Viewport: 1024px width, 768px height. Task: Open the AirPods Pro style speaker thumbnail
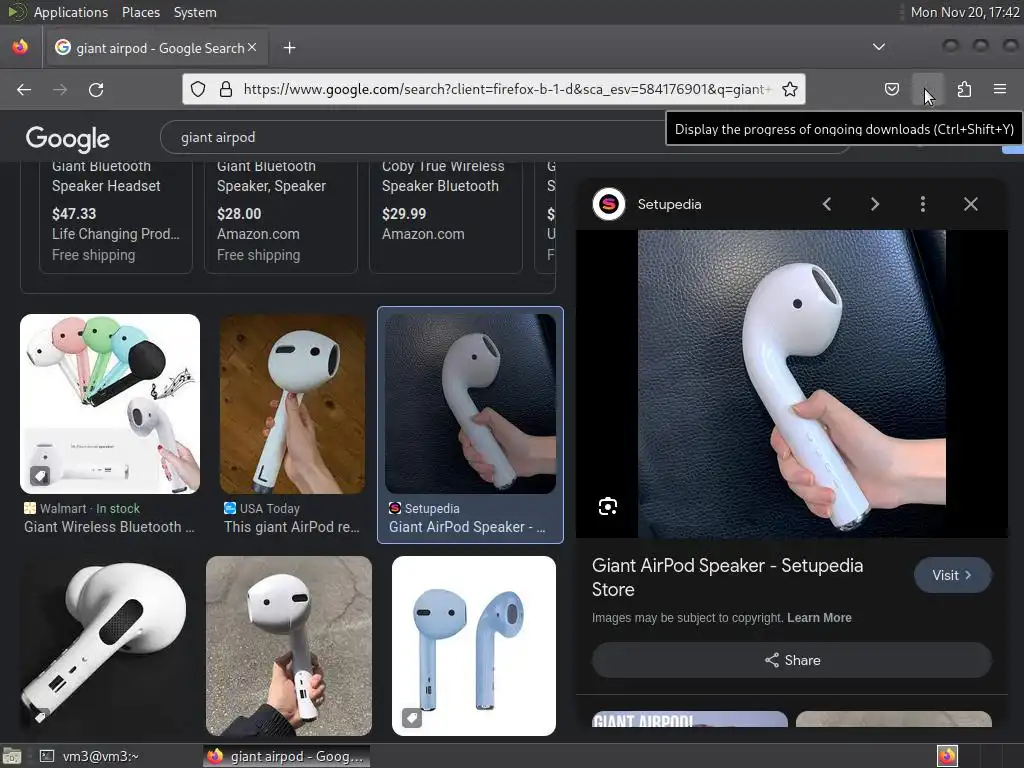click(x=104, y=646)
